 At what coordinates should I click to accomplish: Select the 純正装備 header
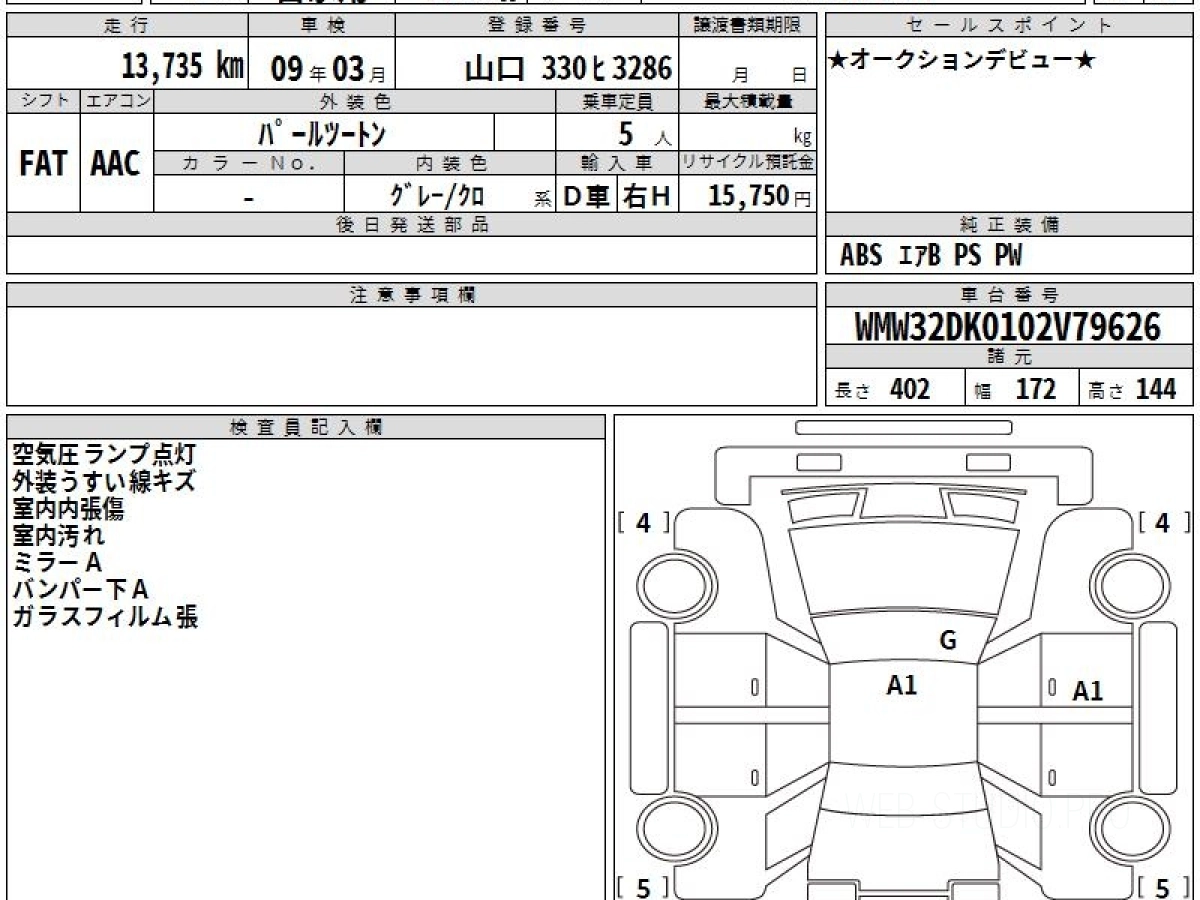click(x=1009, y=225)
